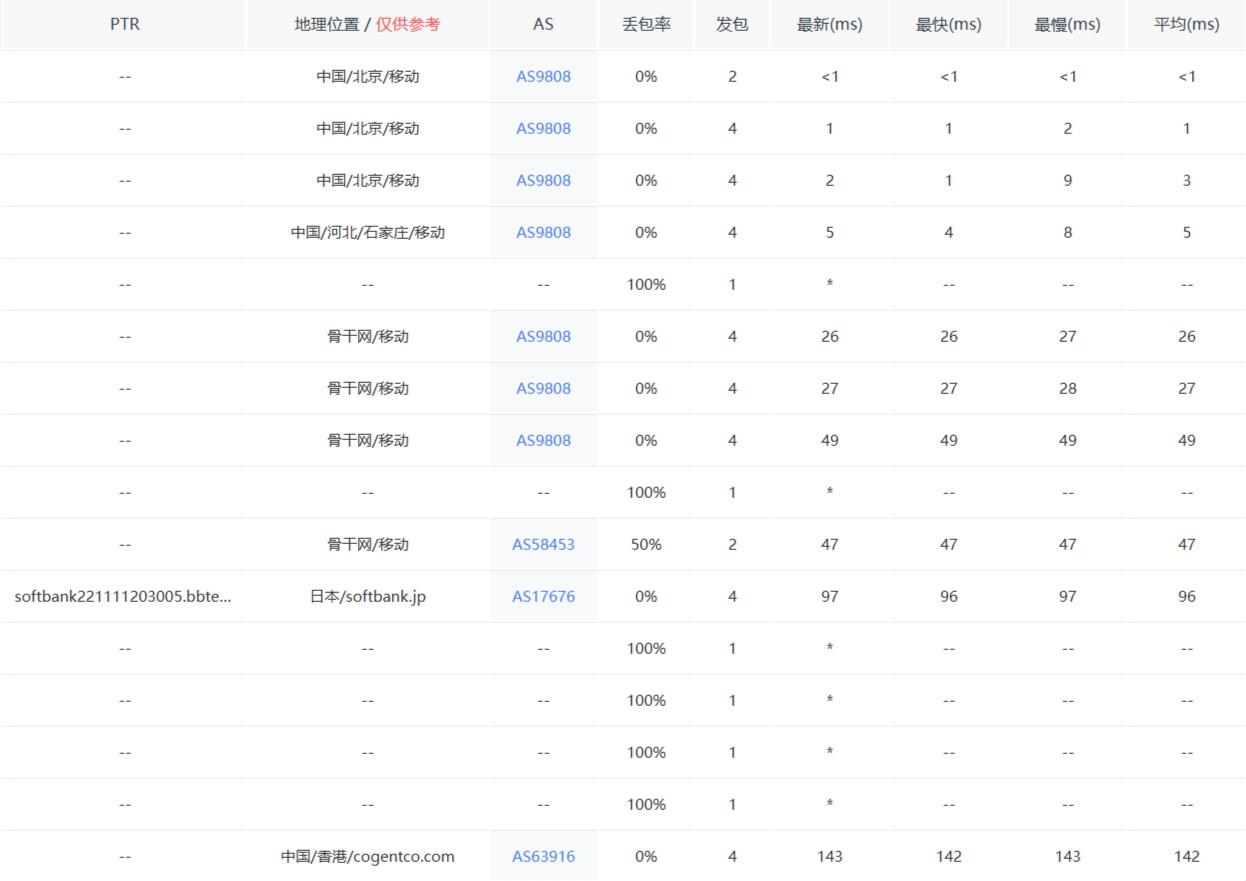1246x881 pixels.
Task: Open AS9808 link in 骨干网 row averaging 26
Action: point(543,336)
